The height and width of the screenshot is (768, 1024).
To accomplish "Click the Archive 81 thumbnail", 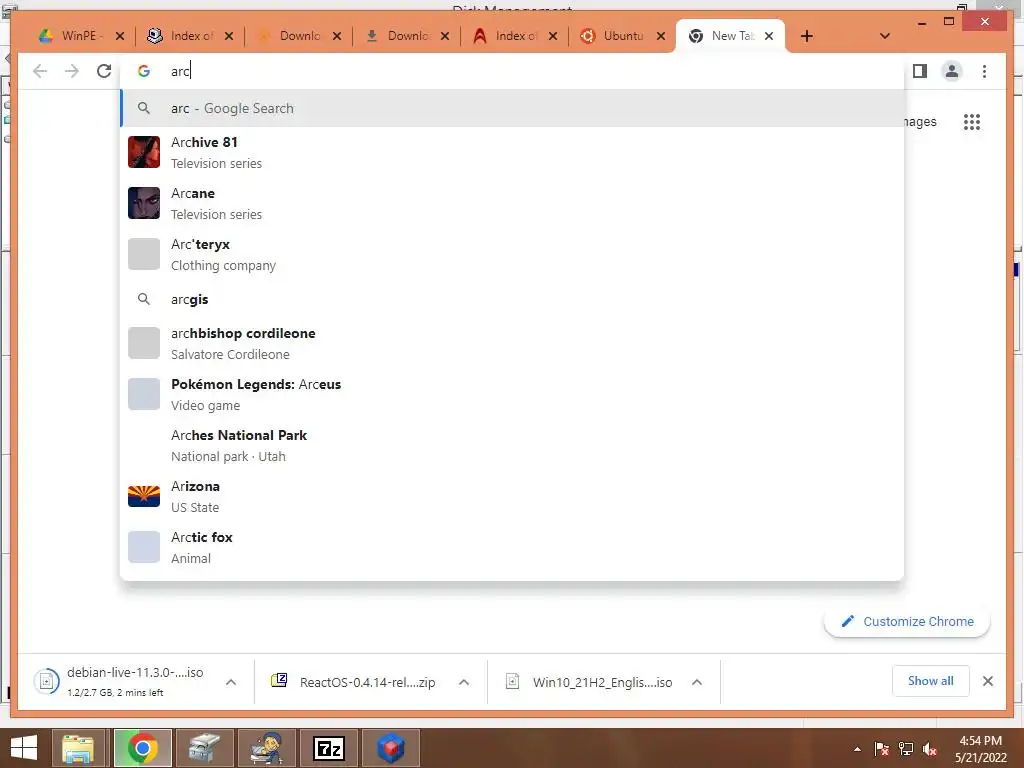I will [x=144, y=152].
